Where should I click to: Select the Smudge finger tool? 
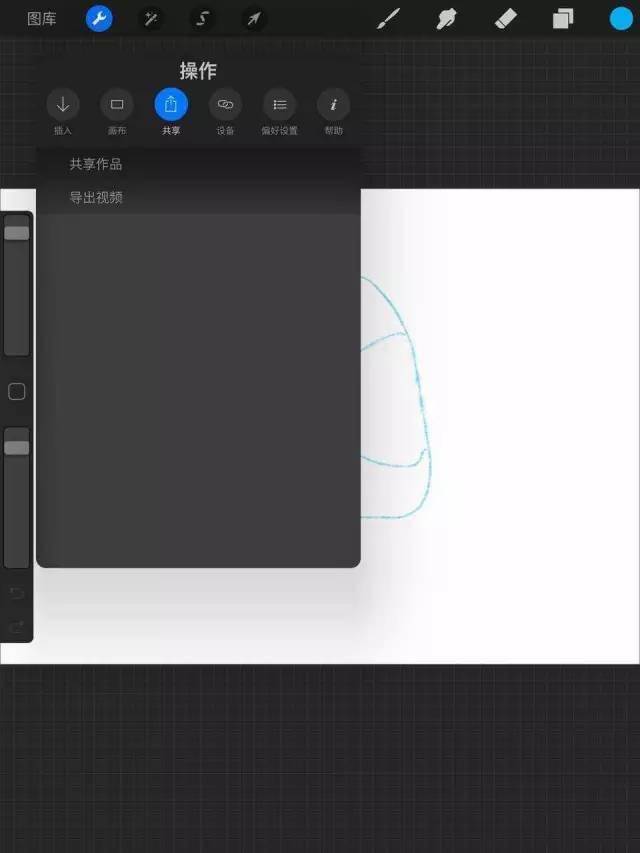pos(446,19)
